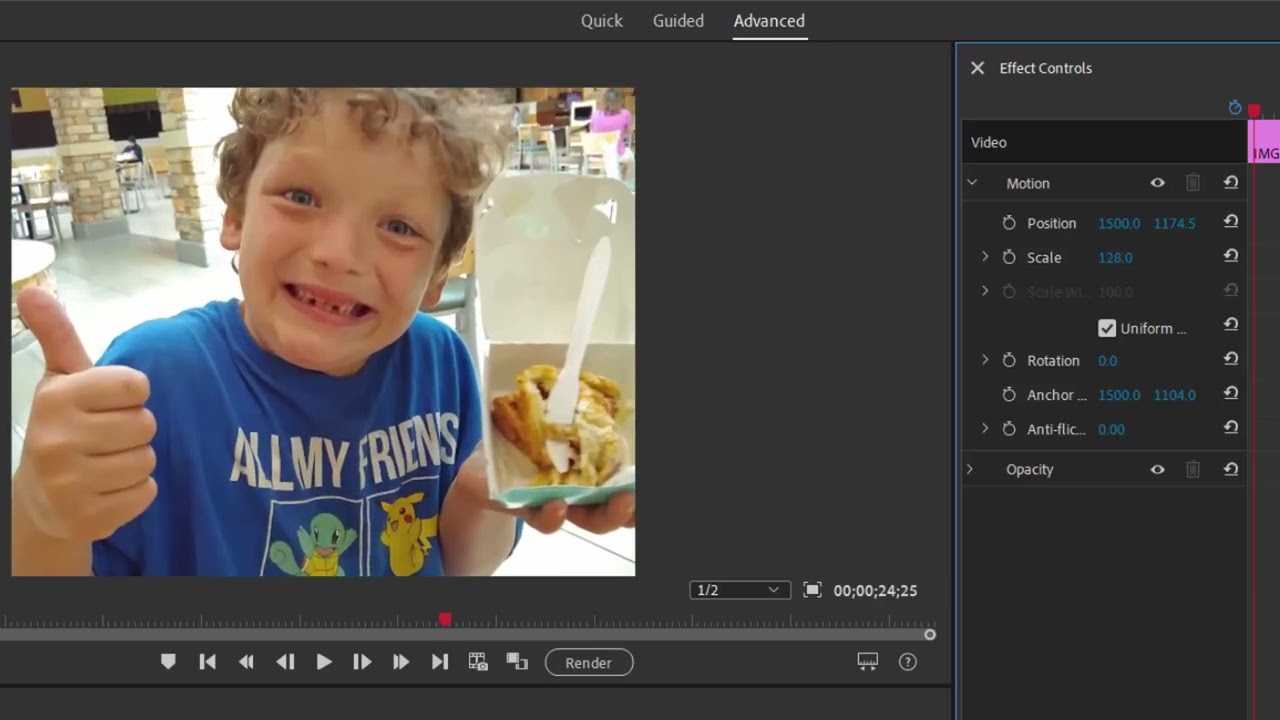Click the pink IMG clip in effect timeline
Image resolution: width=1280 pixels, height=720 pixels.
1265,142
